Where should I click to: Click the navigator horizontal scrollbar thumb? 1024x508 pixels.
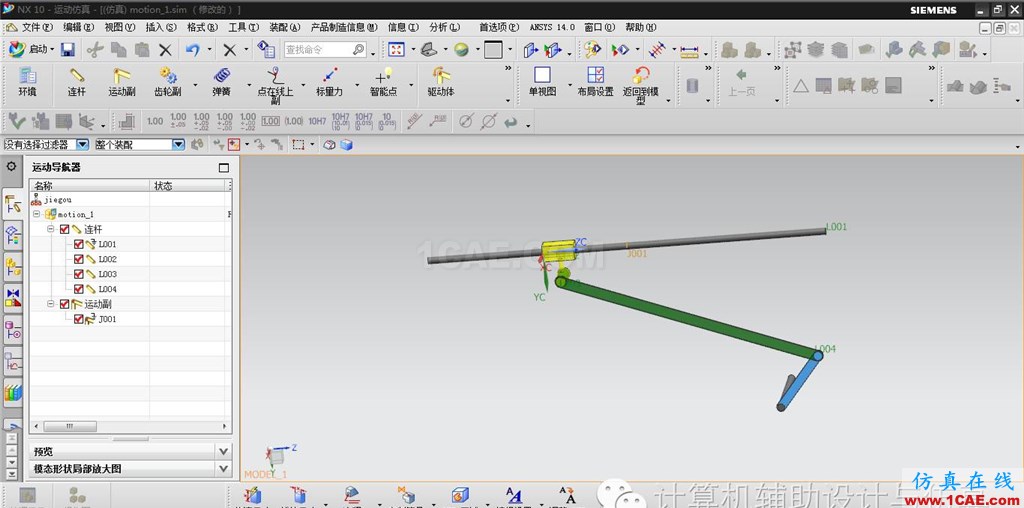[70, 426]
